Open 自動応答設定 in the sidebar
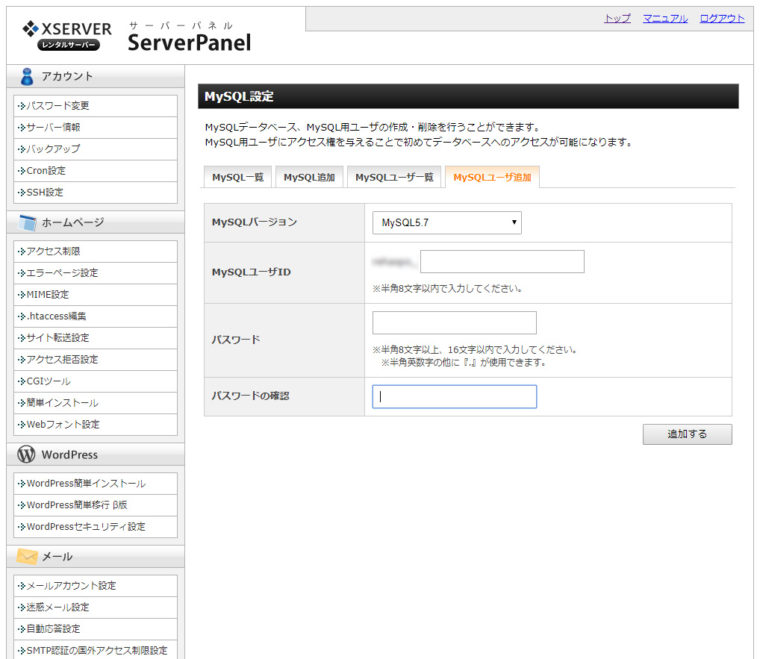This screenshot has height=659, width=760. pyautogui.click(x=95, y=629)
